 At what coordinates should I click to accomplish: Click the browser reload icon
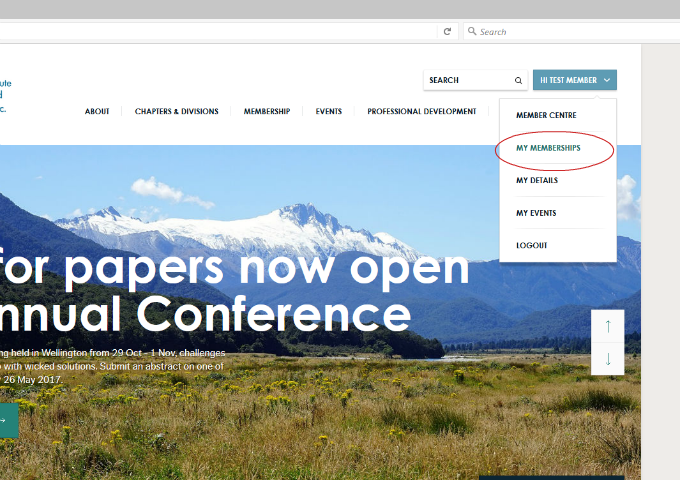pos(447,32)
